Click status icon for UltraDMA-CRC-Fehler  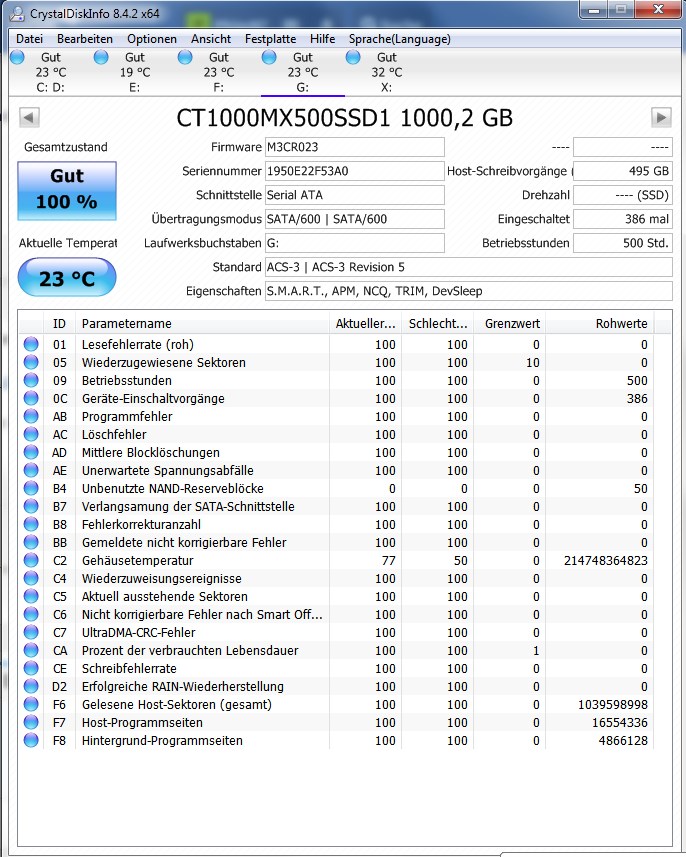tap(31, 633)
